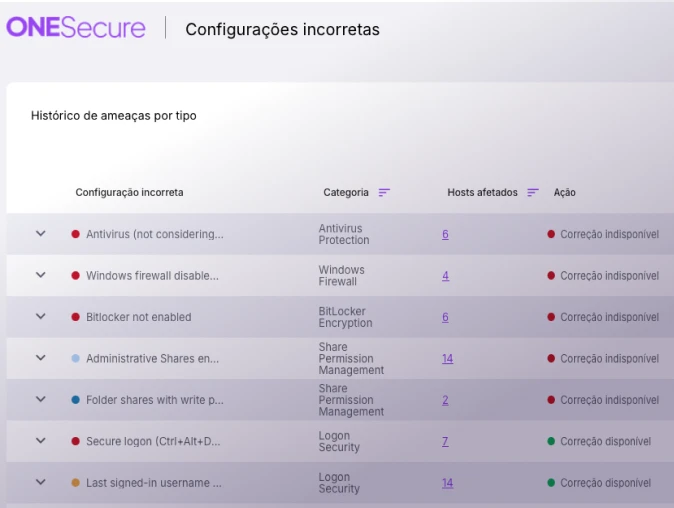This screenshot has height=508, width=674.
Task: Click Correção disponível for Secure logon
Action: pos(605,441)
